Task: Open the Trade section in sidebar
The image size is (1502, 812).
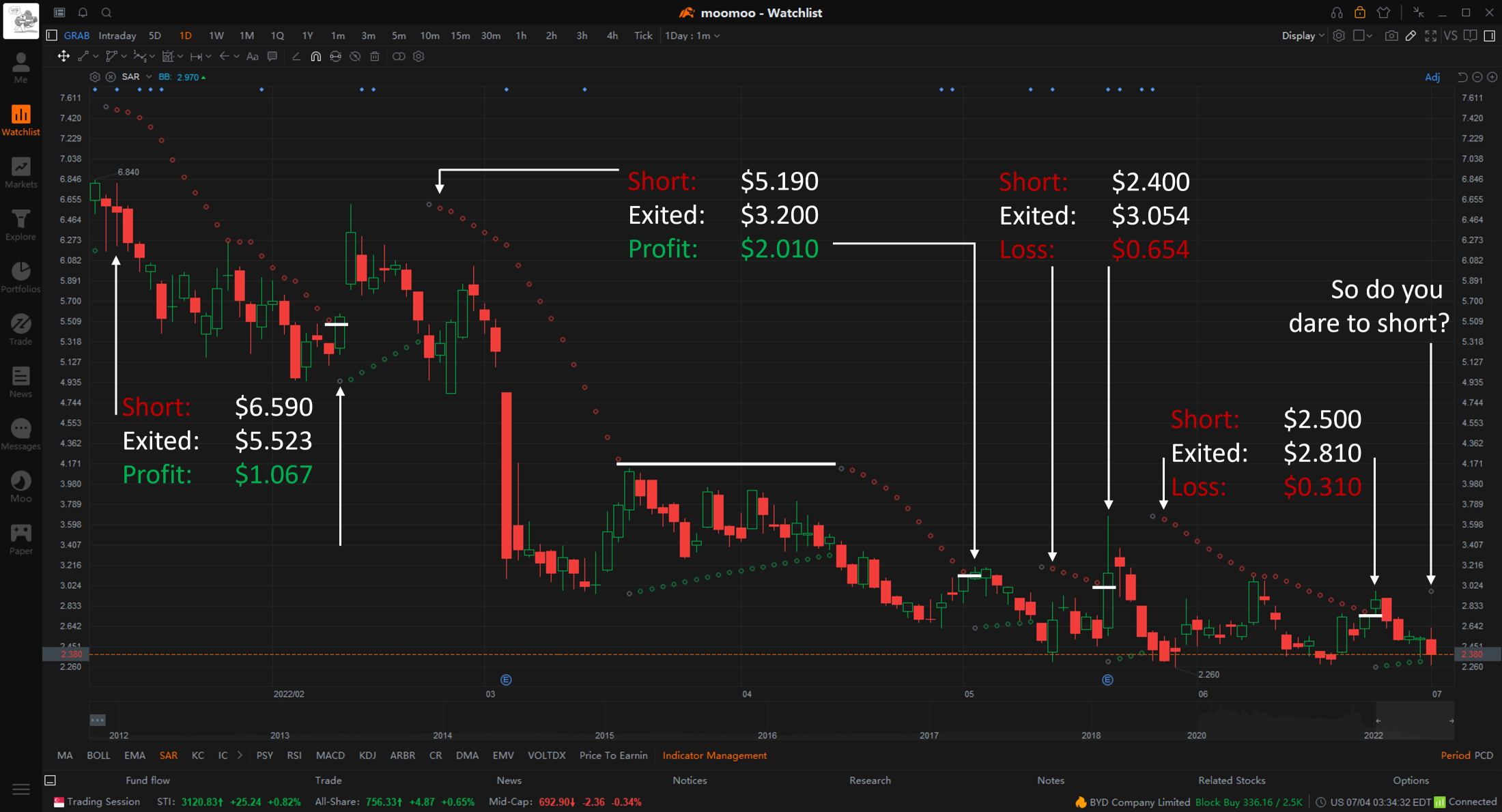Action: 20,330
